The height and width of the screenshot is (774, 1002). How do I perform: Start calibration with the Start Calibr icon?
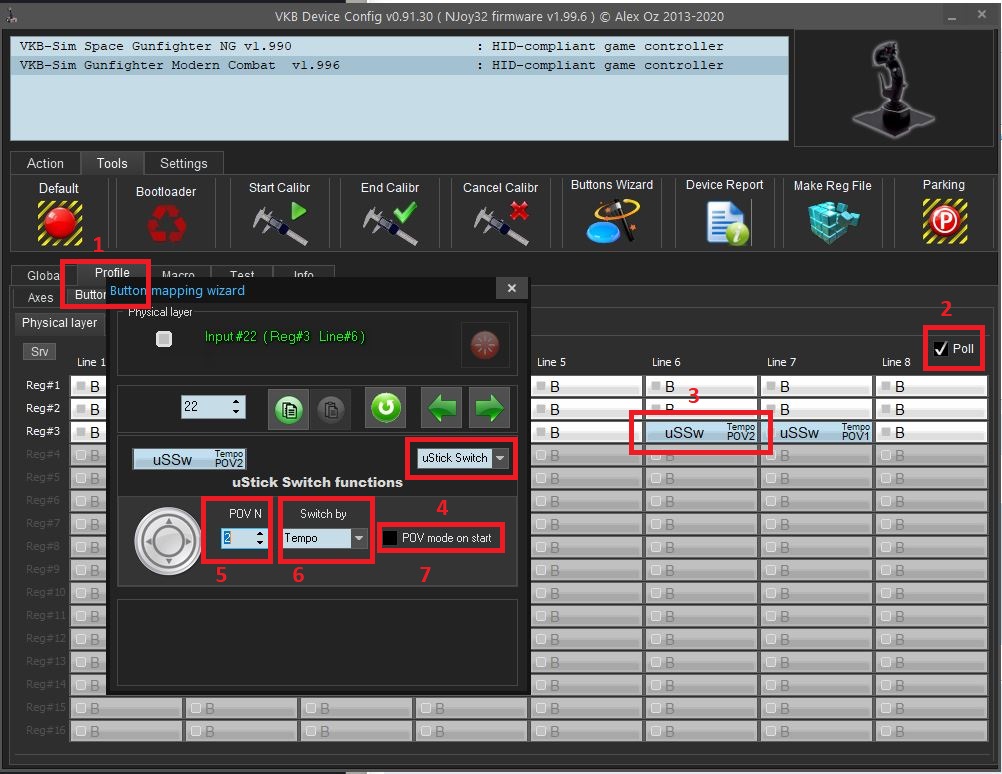(280, 222)
